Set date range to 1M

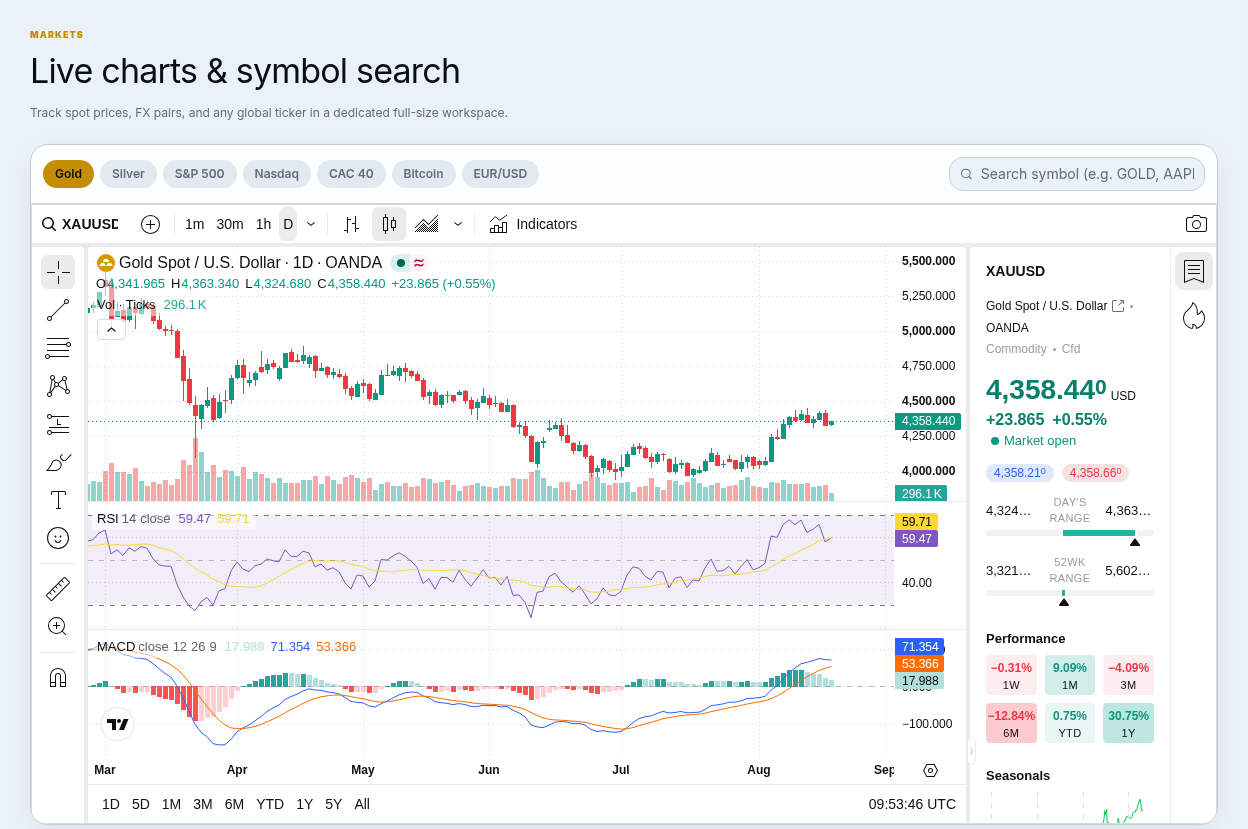coord(172,804)
